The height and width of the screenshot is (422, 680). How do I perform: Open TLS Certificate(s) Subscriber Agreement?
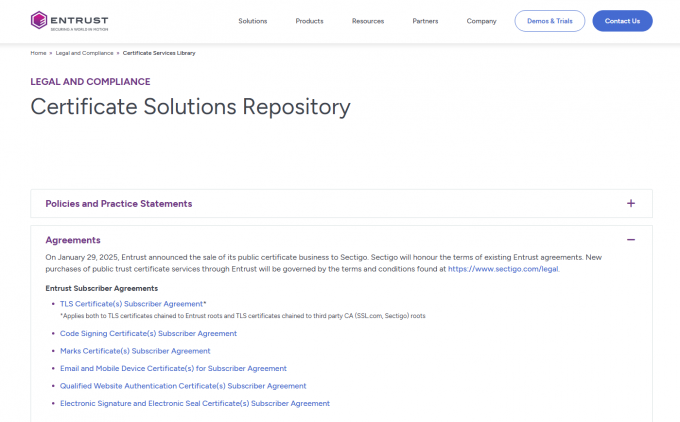pos(132,303)
